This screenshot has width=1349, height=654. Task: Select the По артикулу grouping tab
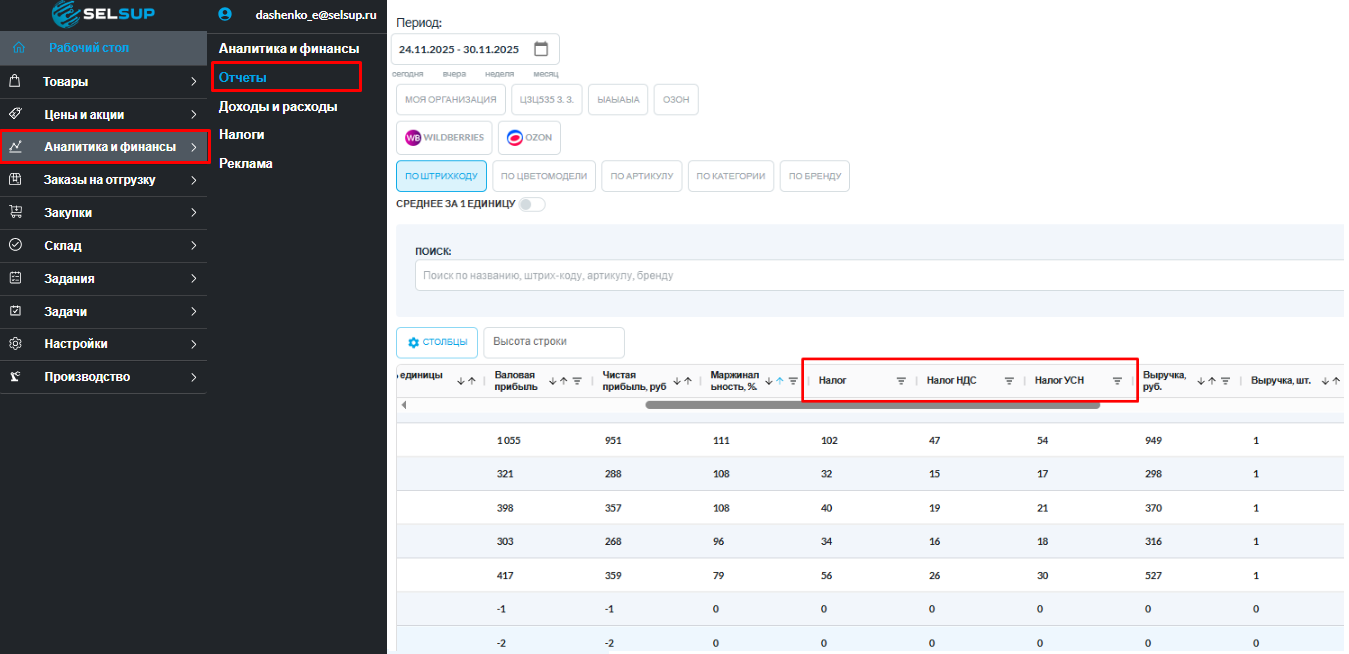pos(642,176)
